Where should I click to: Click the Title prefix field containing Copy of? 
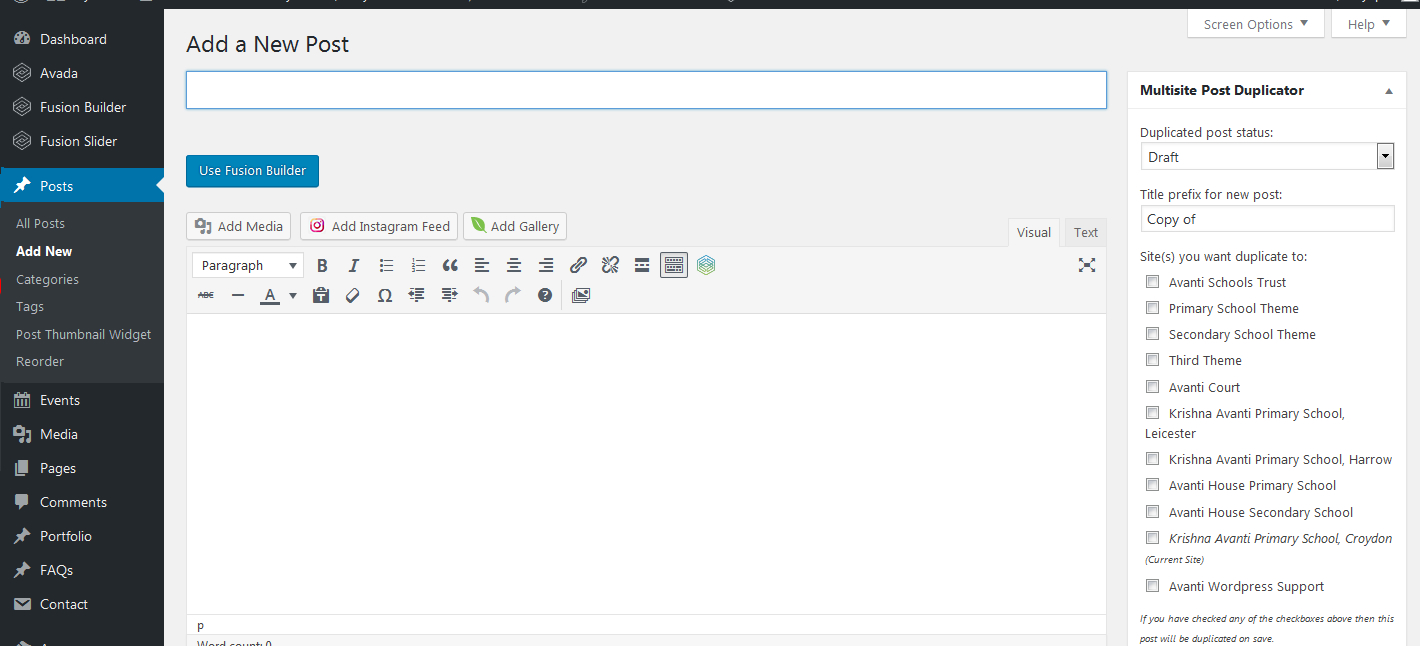tap(1267, 219)
